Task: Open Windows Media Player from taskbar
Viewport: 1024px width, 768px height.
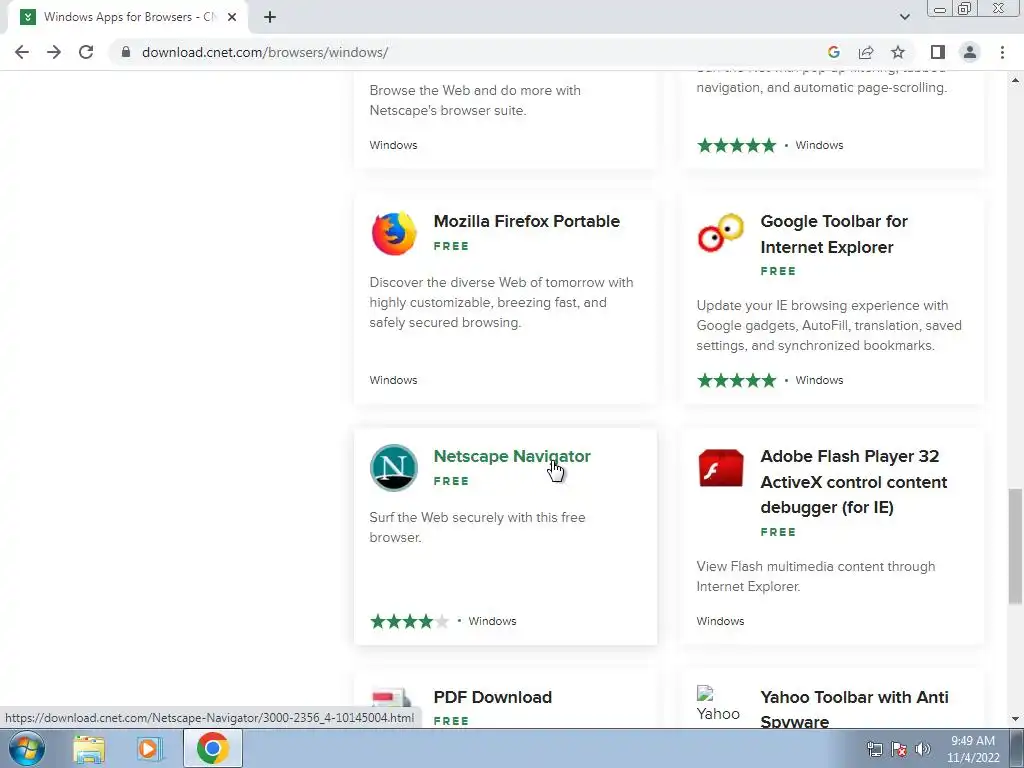Action: pyautogui.click(x=149, y=749)
